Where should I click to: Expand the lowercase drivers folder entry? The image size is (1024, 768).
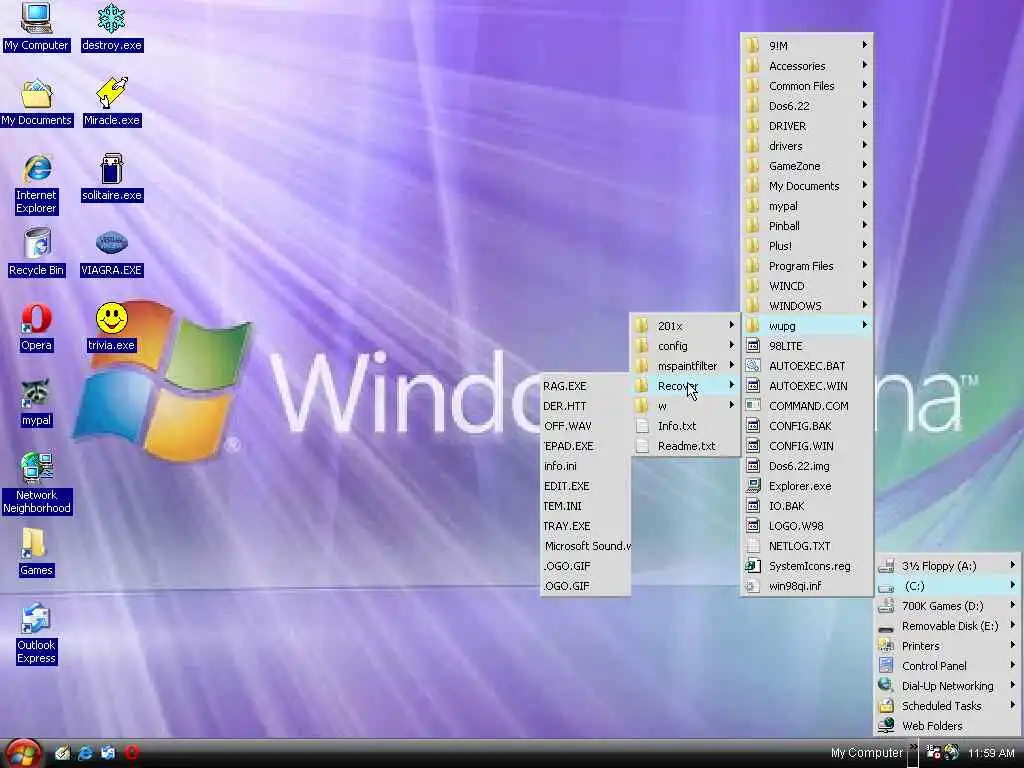(807, 146)
